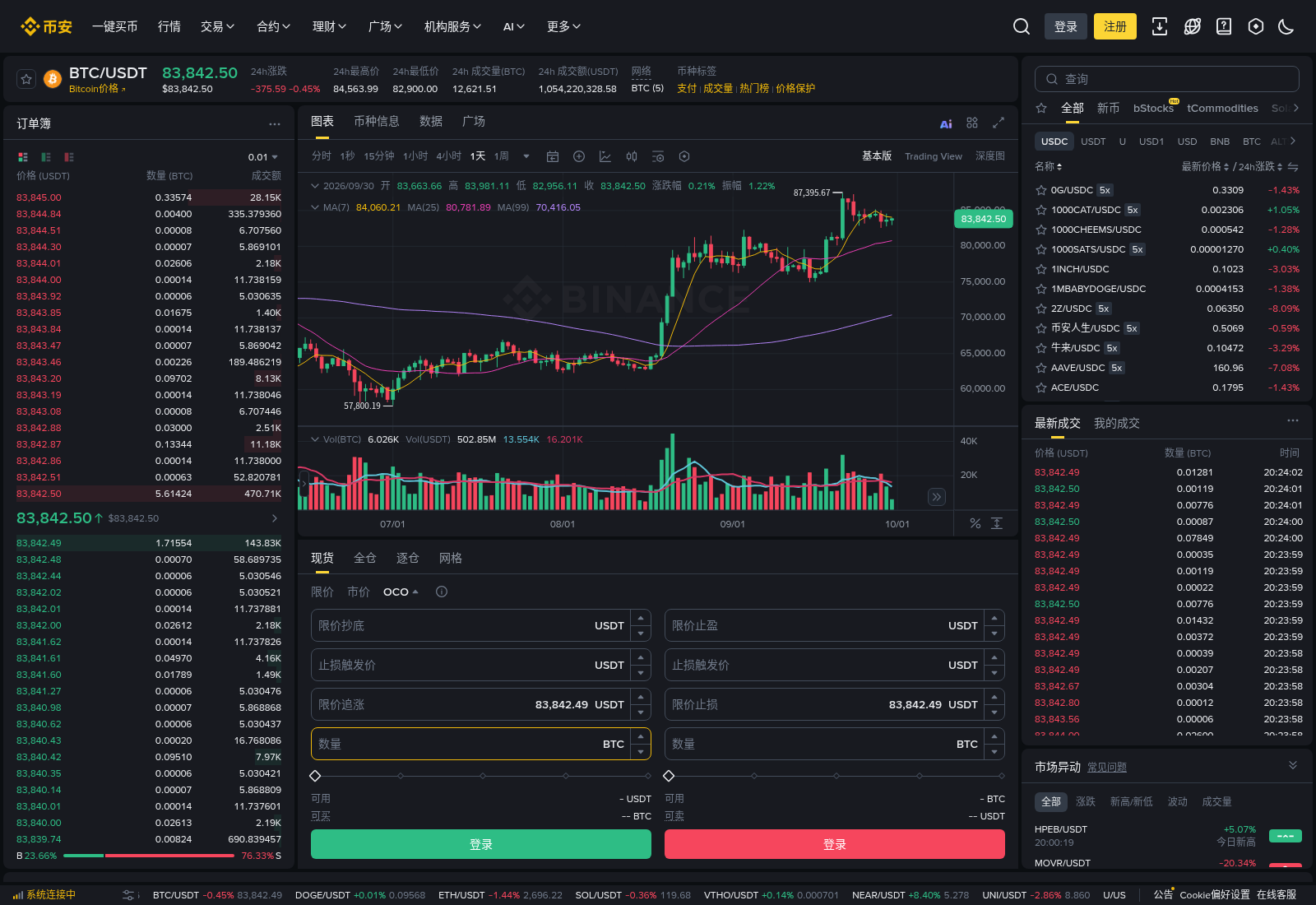Show the favorites list with the star filter

1041,108
